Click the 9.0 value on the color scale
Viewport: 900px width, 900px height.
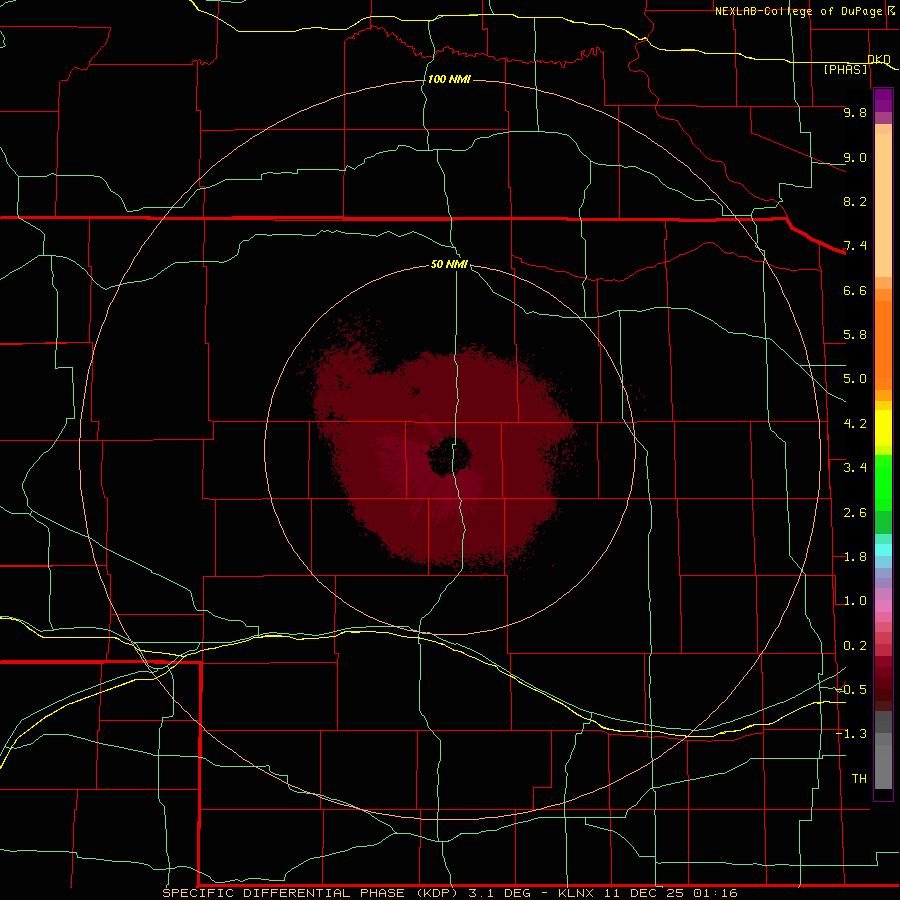pyautogui.click(x=855, y=157)
